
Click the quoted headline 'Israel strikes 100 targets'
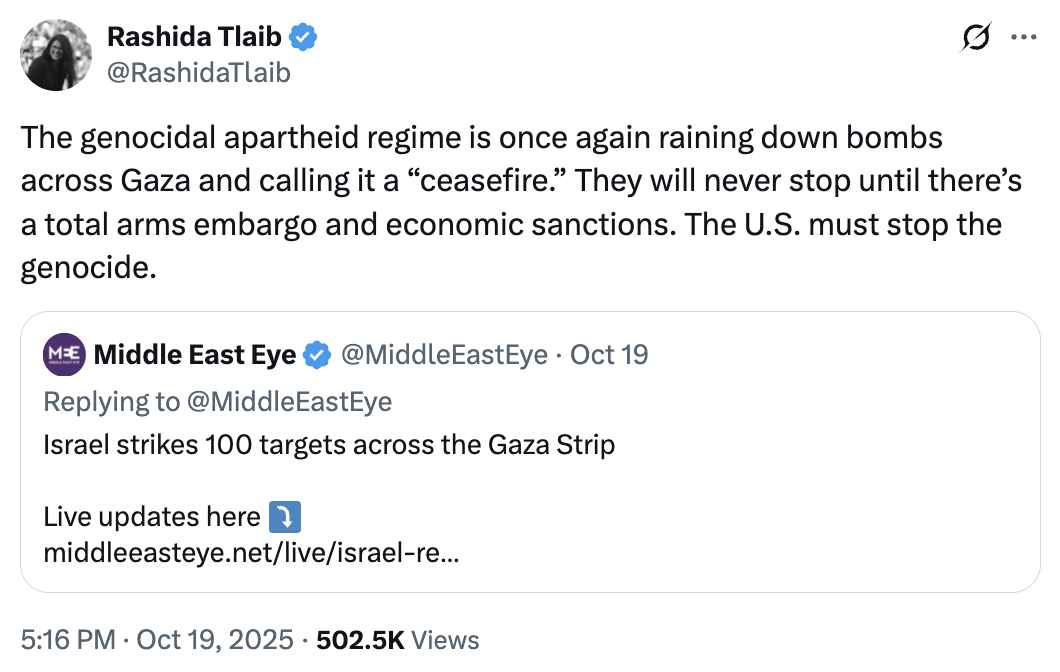pyautogui.click(x=329, y=444)
